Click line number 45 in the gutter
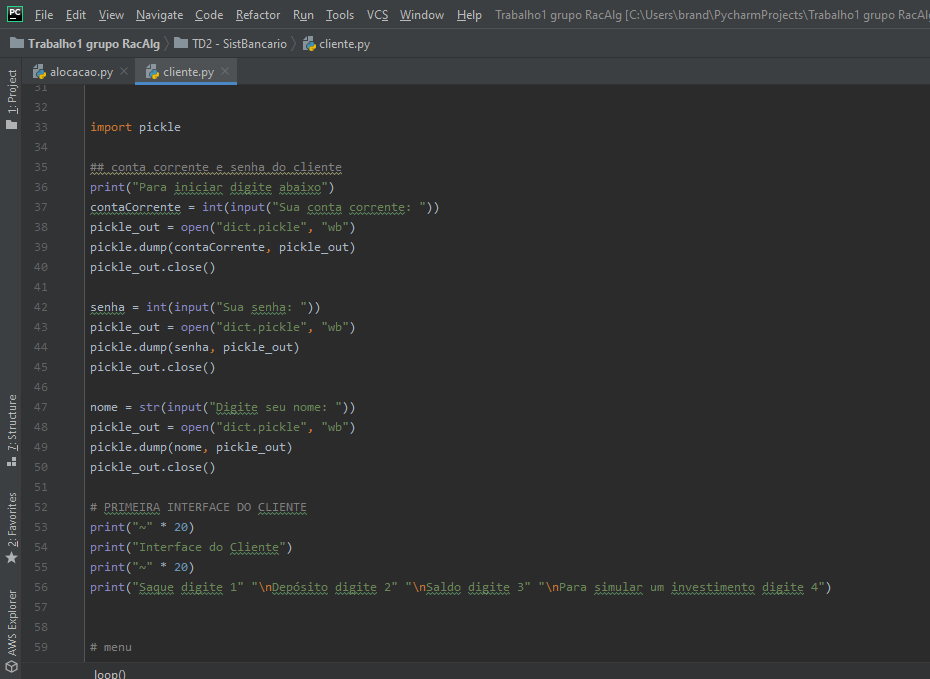 coord(40,367)
